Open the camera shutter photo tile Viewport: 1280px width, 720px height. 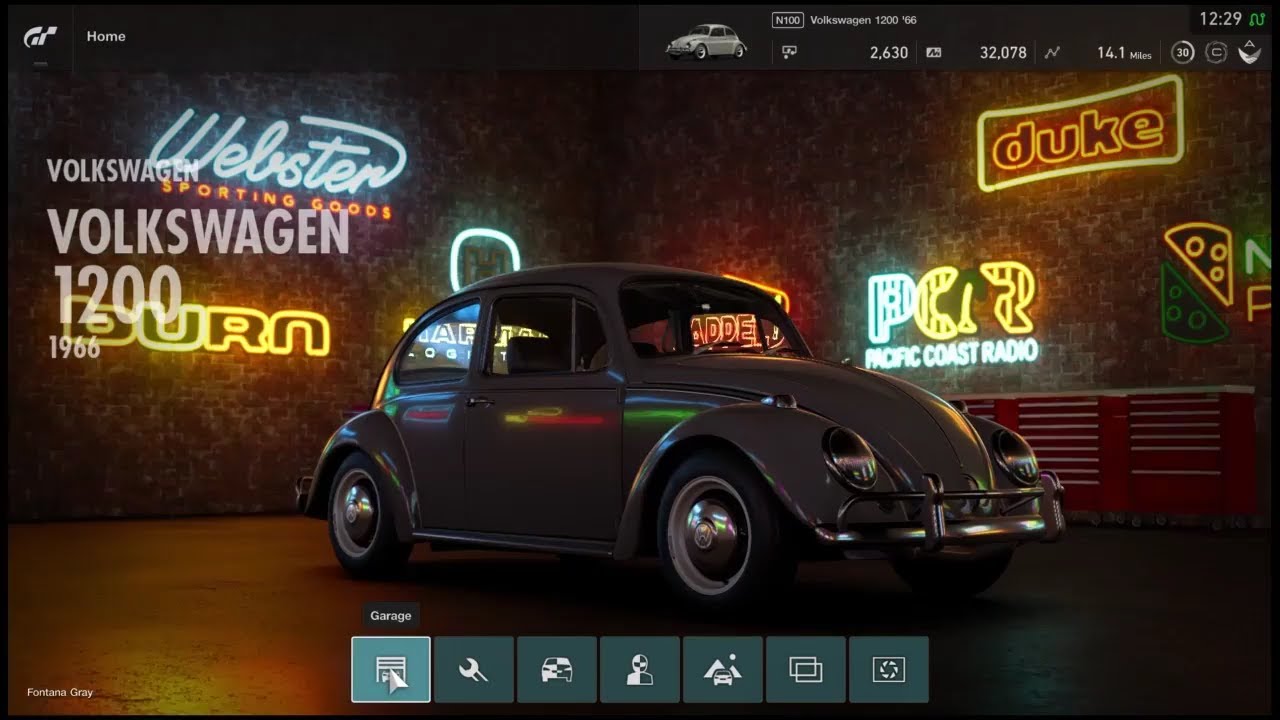[888, 669]
